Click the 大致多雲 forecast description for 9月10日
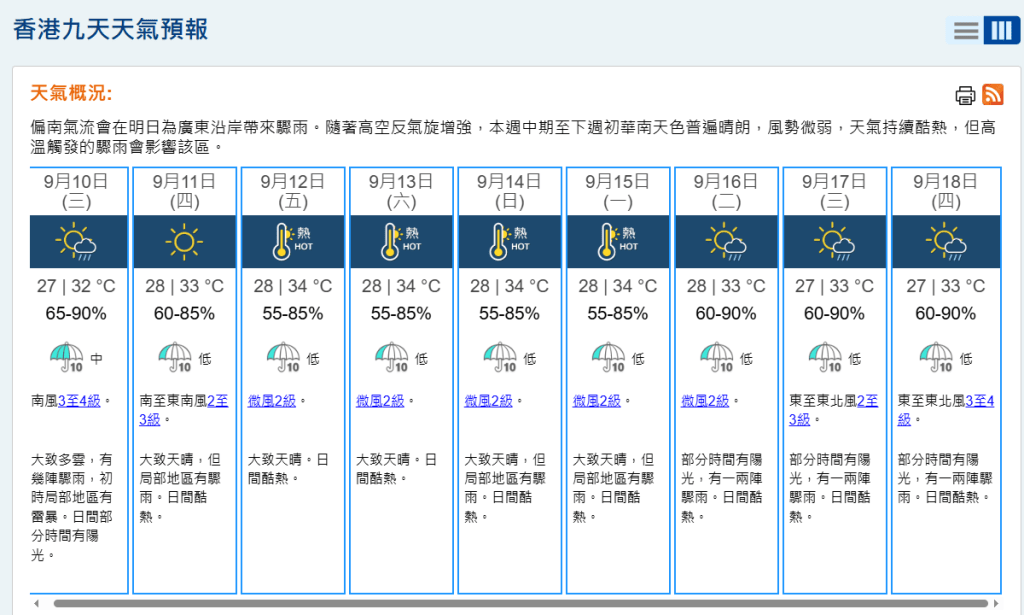Image resolution: width=1024 pixels, height=615 pixels. click(x=73, y=507)
